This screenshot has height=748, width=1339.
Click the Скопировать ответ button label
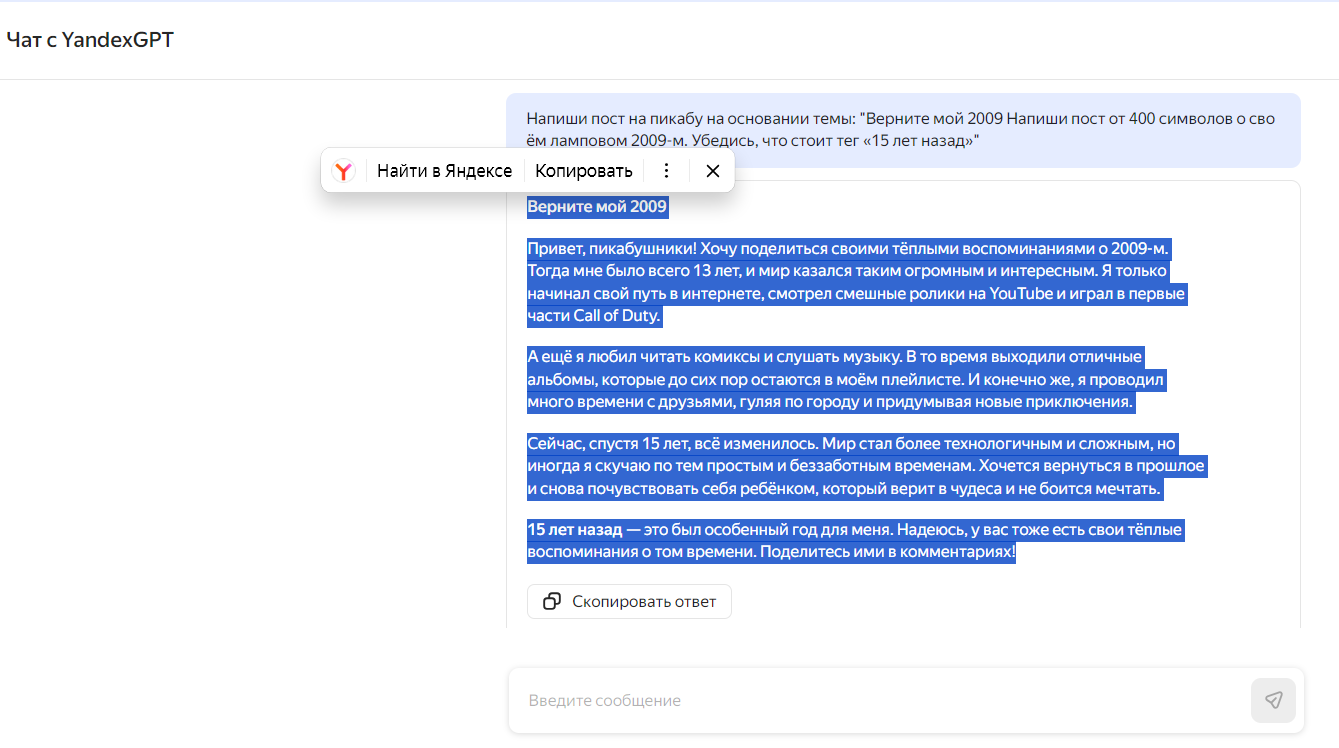click(x=644, y=602)
